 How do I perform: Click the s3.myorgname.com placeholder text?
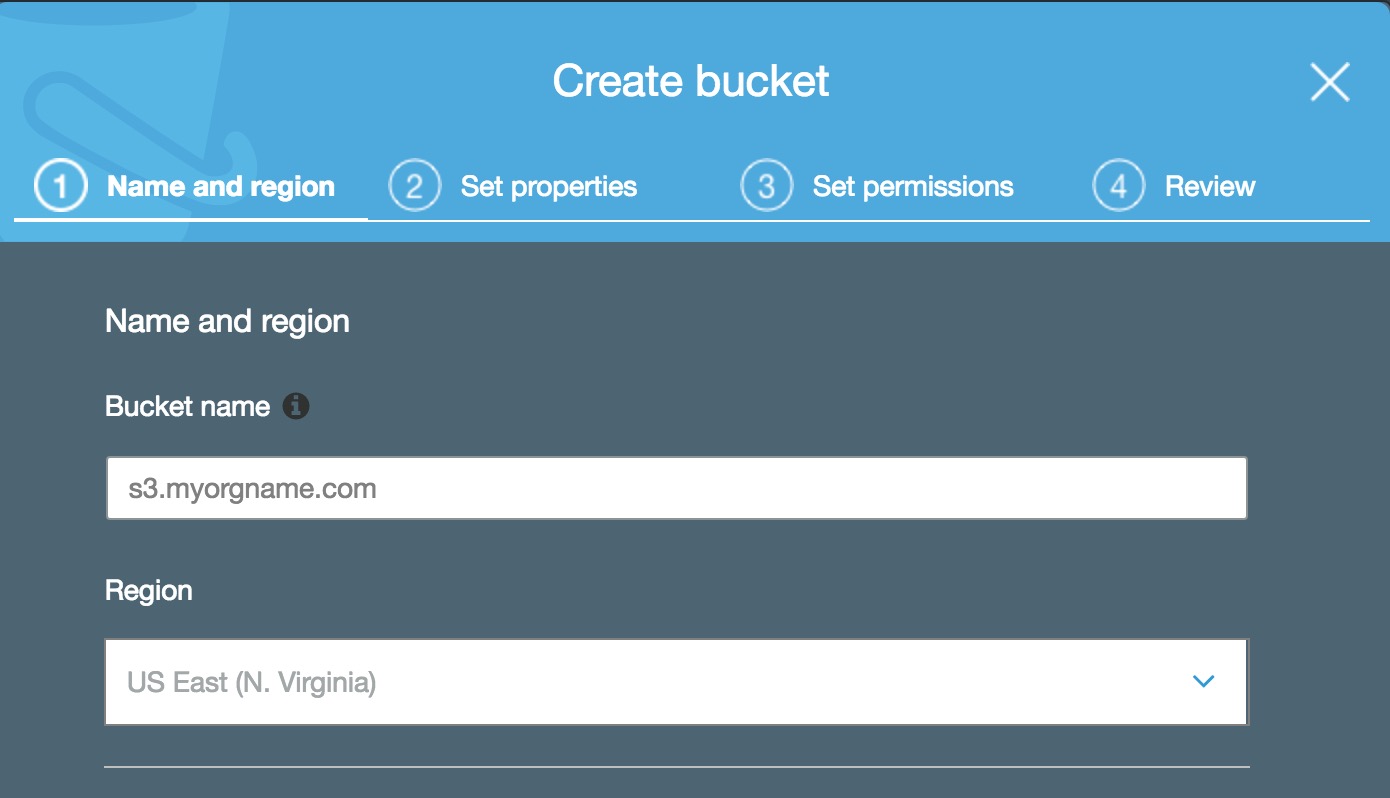(x=252, y=489)
